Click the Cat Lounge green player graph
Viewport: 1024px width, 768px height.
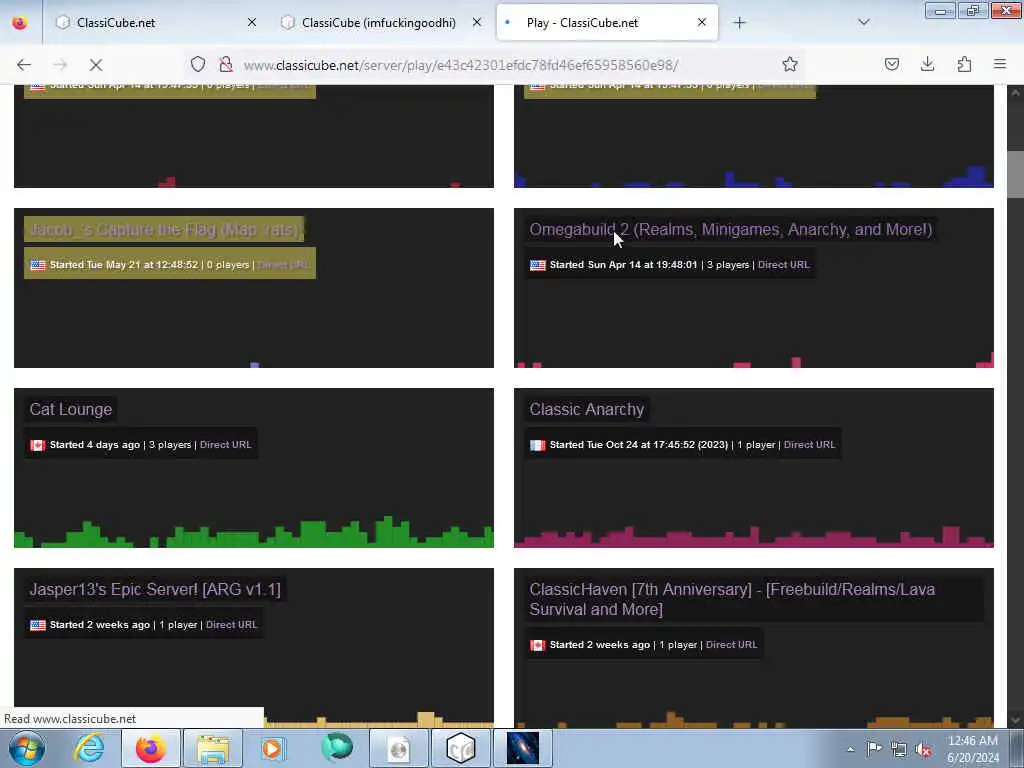(x=254, y=532)
